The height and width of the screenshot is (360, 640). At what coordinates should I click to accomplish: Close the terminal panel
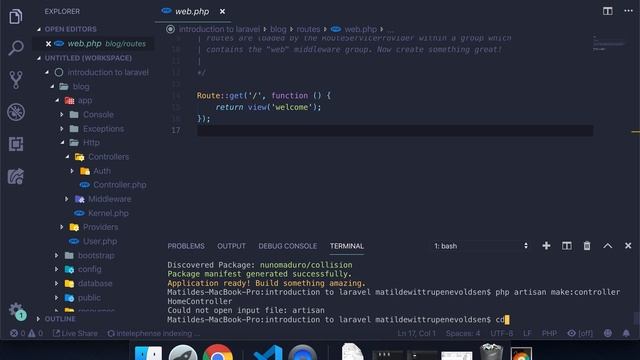628,246
